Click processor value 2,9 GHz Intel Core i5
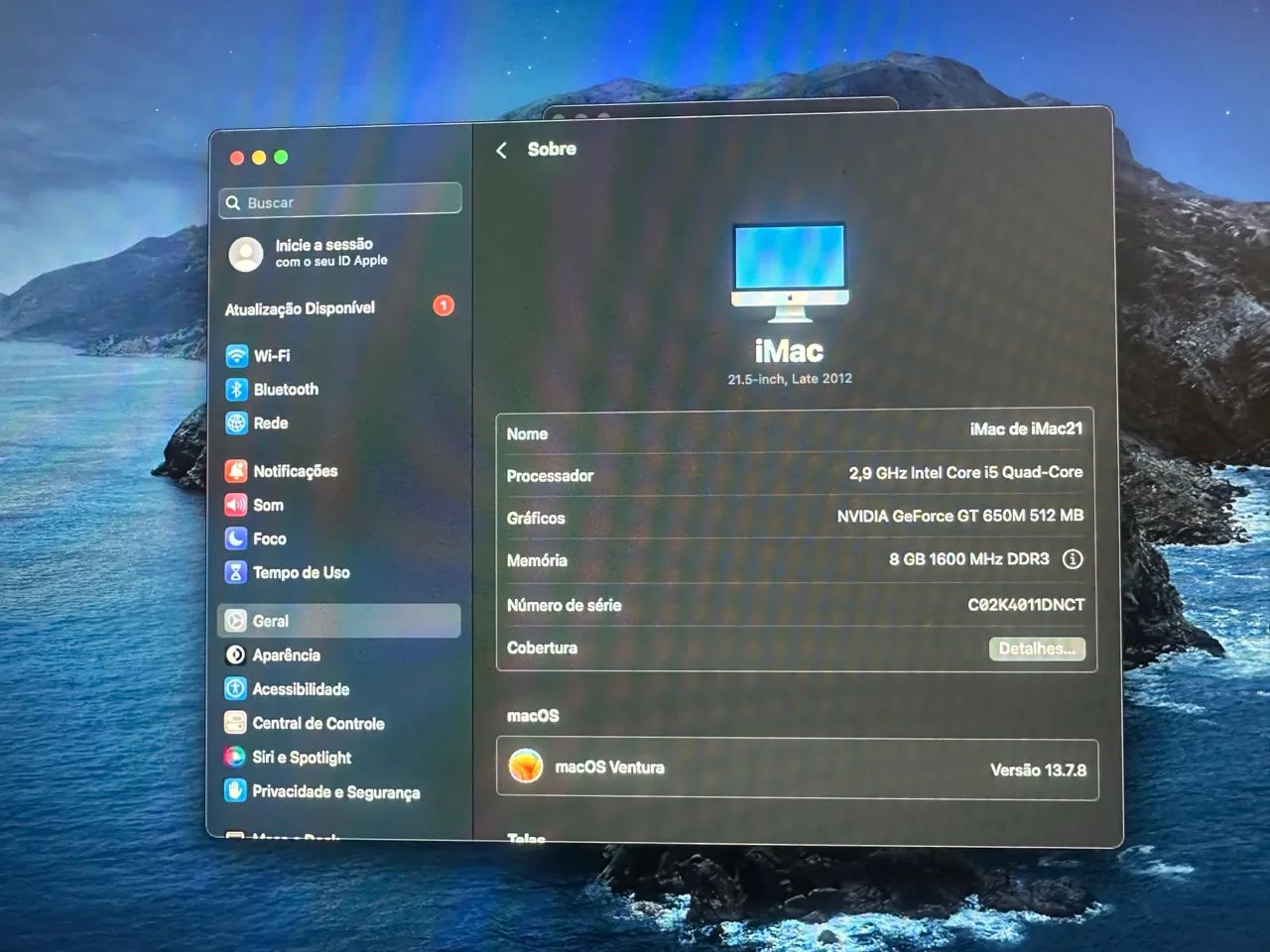The width and height of the screenshot is (1270, 952). click(x=965, y=473)
